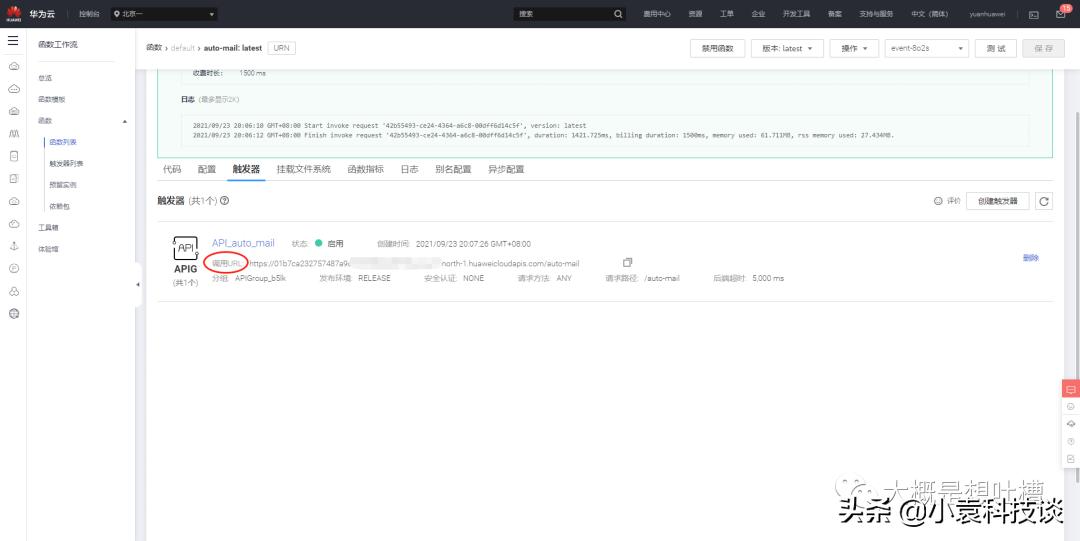1080x541 pixels.
Task: Select 预留实例 in the sidebar
Action: tap(63, 185)
